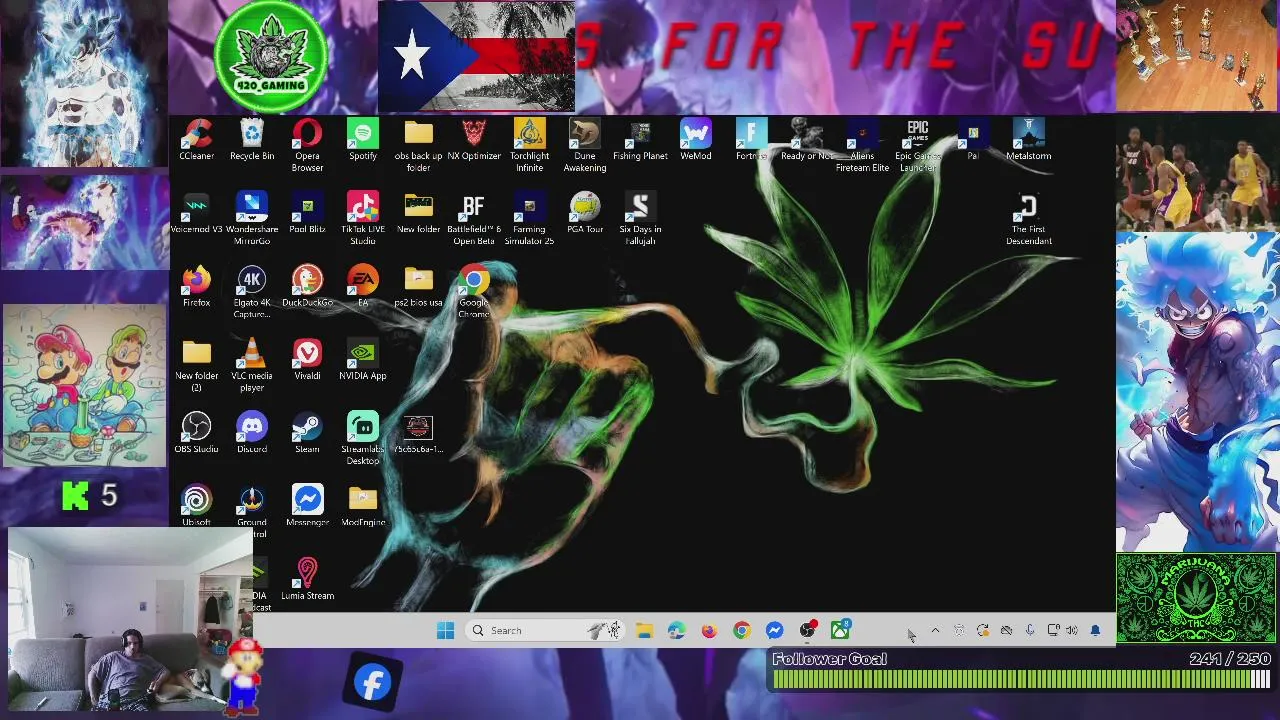Open the Vivaldi browser shortcut
Image resolution: width=1280 pixels, height=720 pixels.
click(x=307, y=359)
